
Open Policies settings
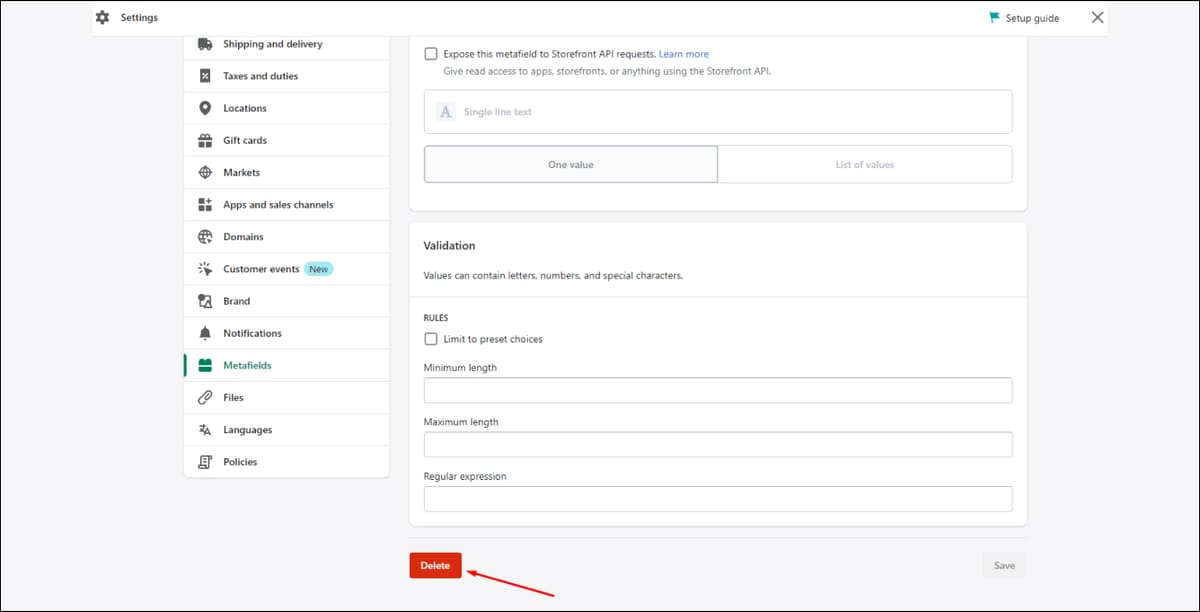click(x=286, y=462)
